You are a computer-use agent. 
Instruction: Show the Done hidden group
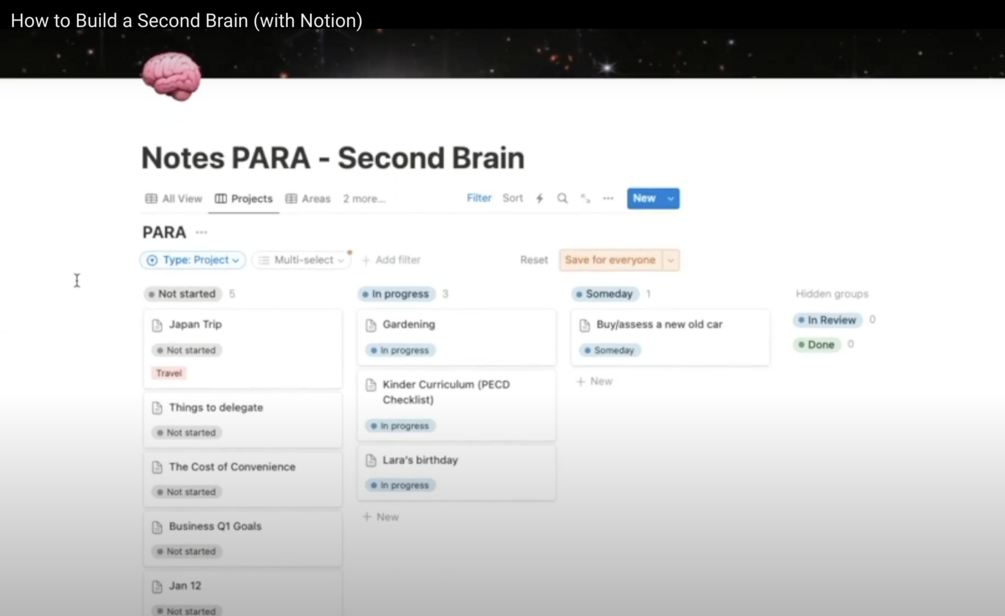(x=817, y=345)
